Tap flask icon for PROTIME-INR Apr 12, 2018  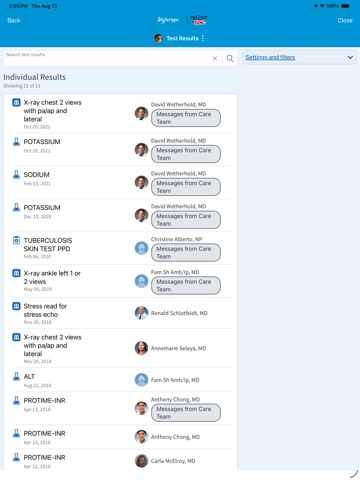(16, 457)
